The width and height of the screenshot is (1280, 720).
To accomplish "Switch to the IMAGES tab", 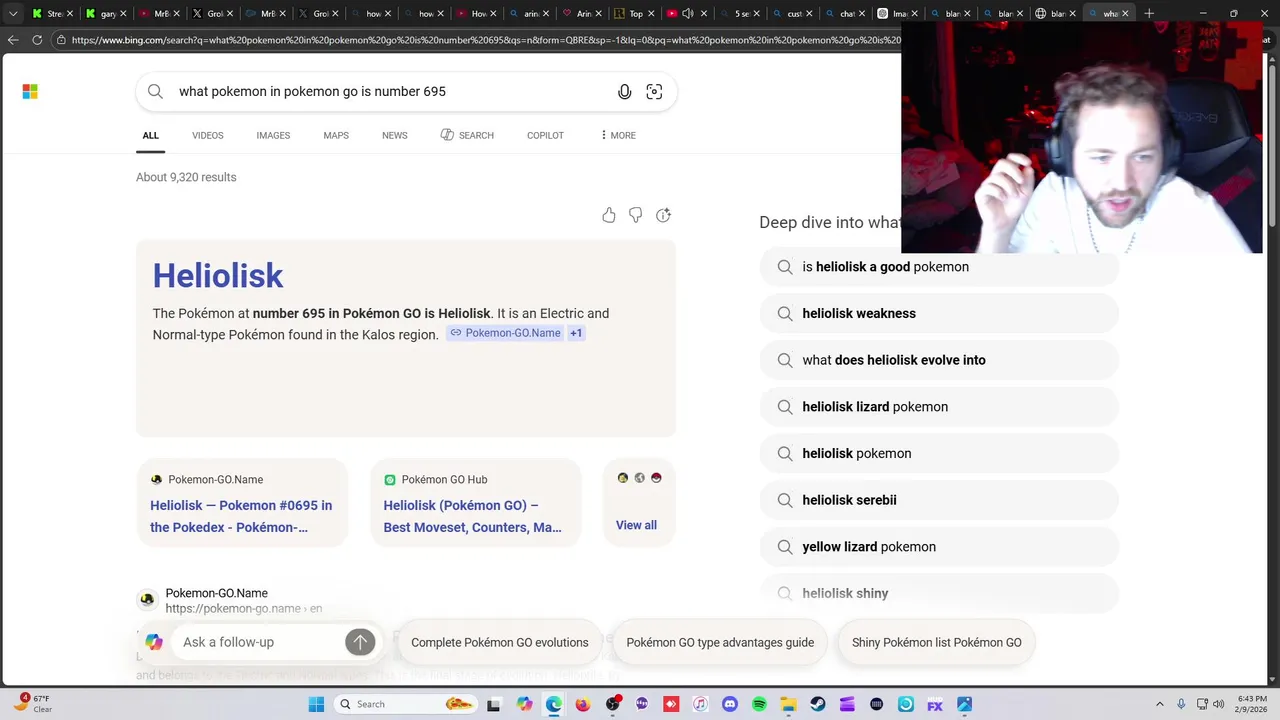I will [273, 135].
